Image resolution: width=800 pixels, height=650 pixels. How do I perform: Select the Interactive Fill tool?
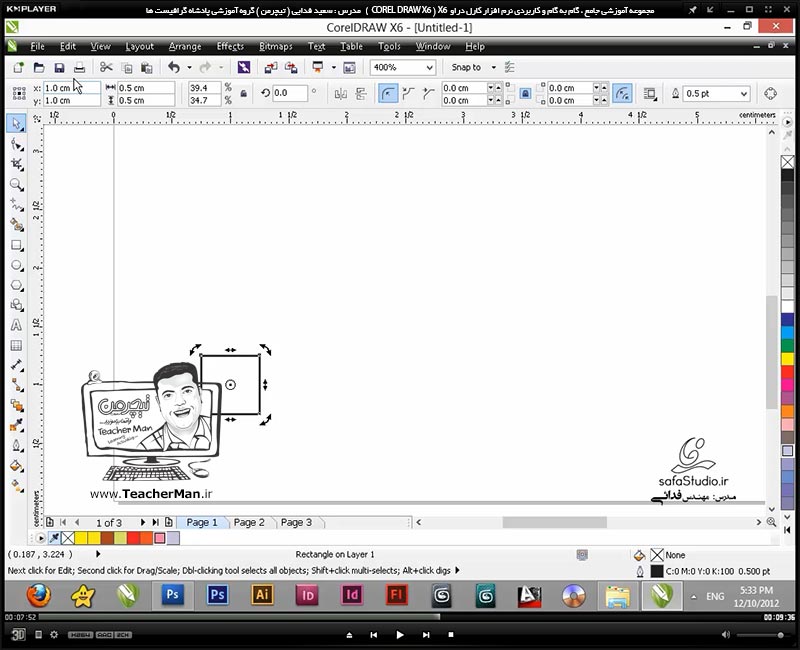[16, 486]
